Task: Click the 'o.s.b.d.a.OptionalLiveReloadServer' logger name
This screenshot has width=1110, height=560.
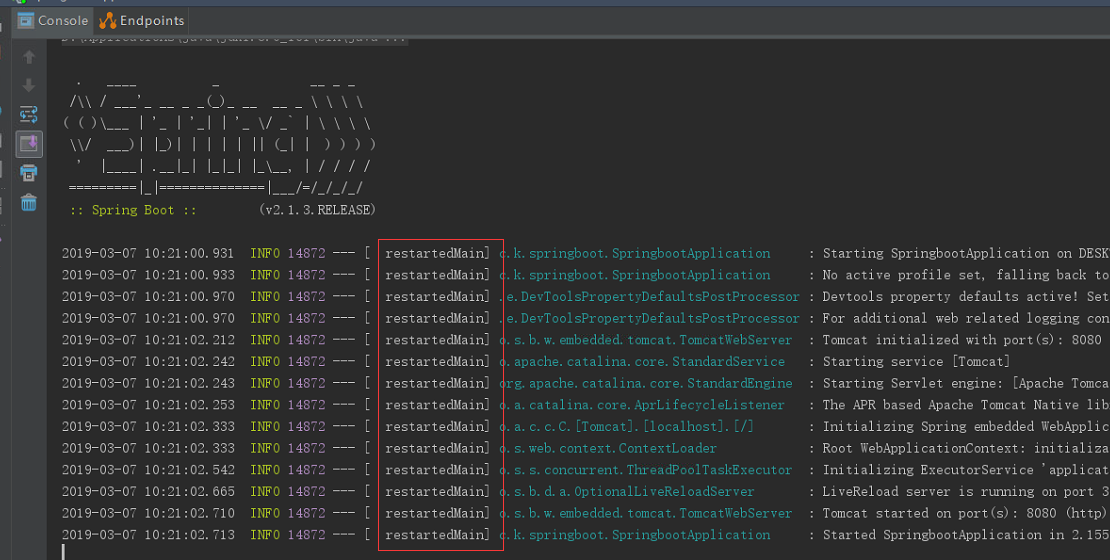Action: 627,491
